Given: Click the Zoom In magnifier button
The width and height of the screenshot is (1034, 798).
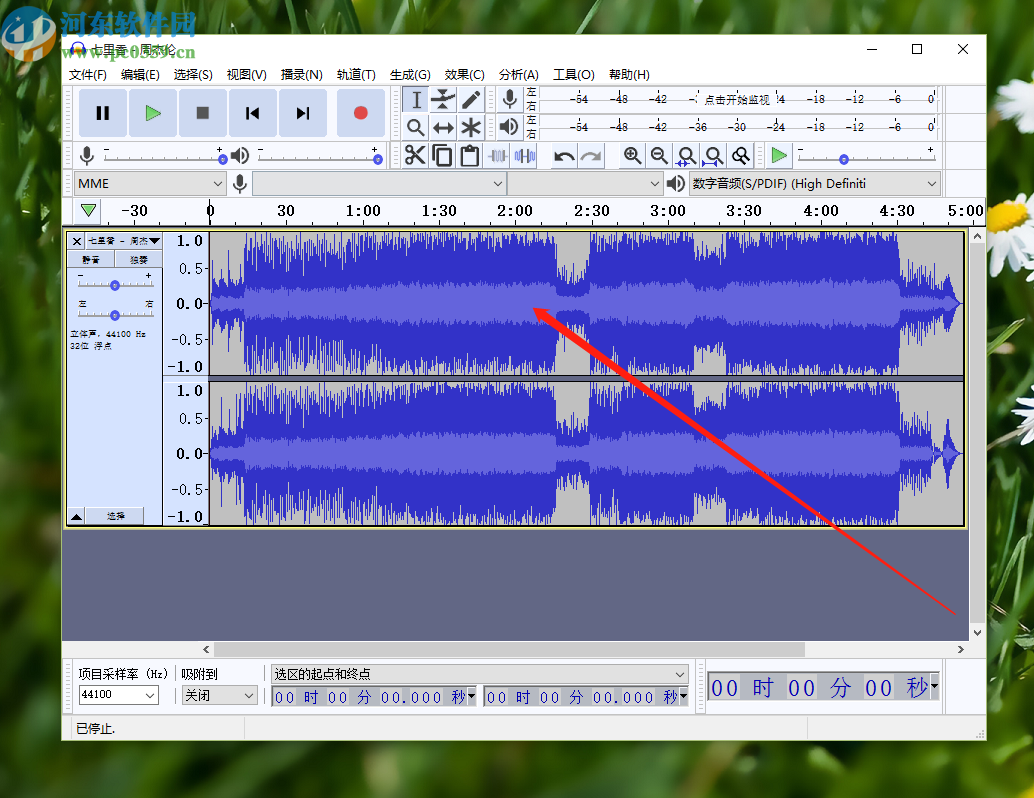Looking at the screenshot, I should (632, 156).
